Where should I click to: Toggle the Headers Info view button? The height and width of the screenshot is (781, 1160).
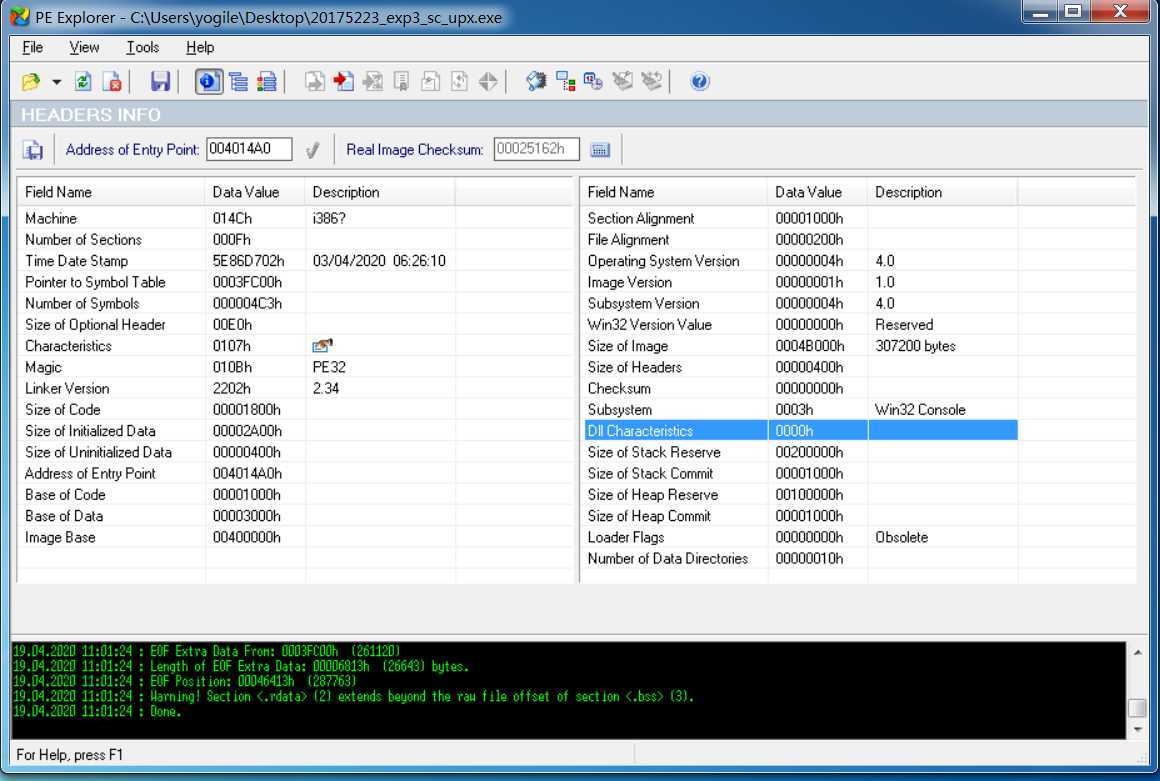[x=209, y=82]
